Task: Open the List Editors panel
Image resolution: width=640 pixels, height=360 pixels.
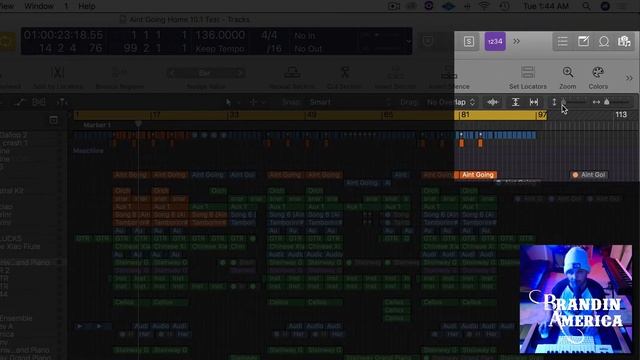Action: (563, 42)
